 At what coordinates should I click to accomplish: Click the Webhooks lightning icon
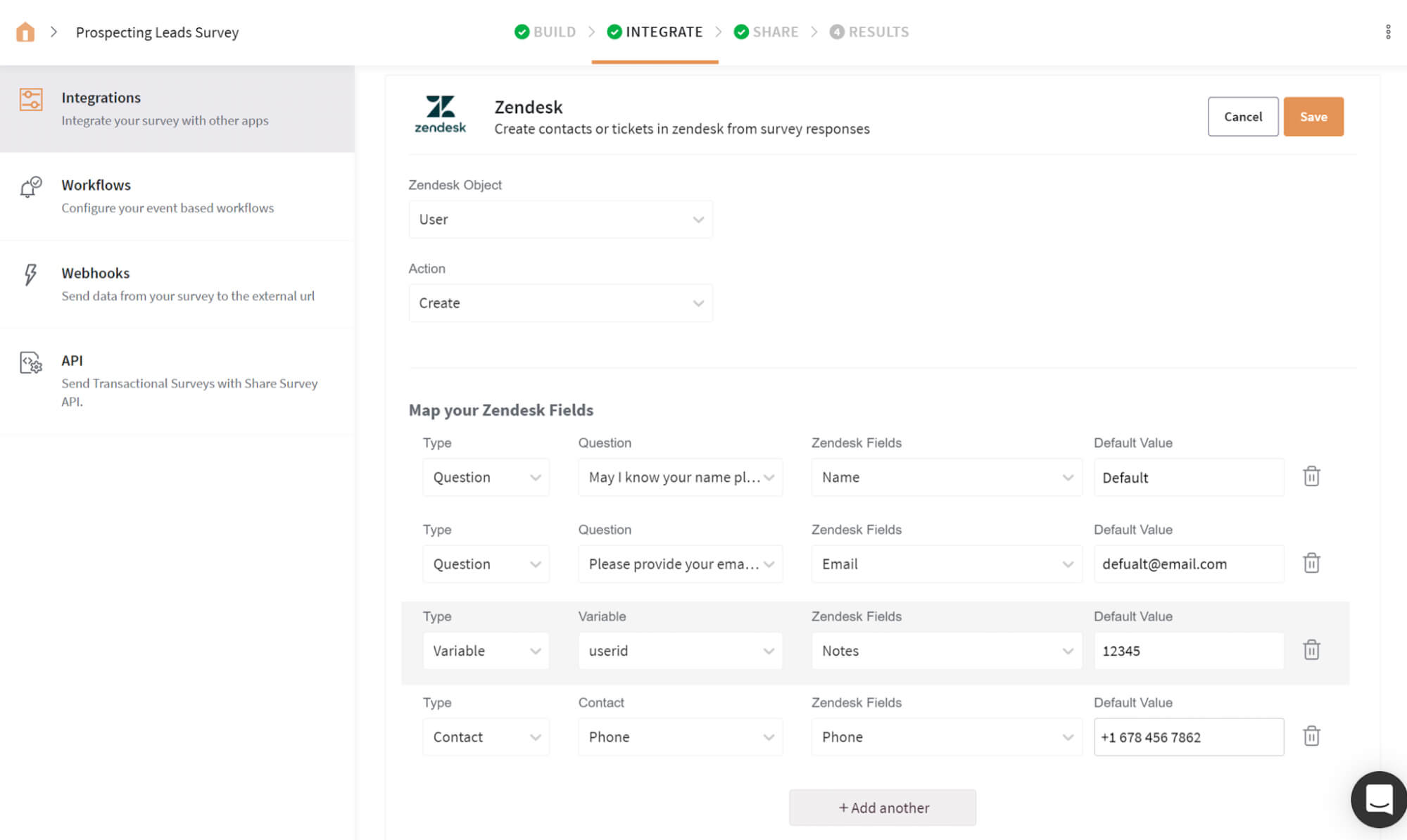coord(30,274)
